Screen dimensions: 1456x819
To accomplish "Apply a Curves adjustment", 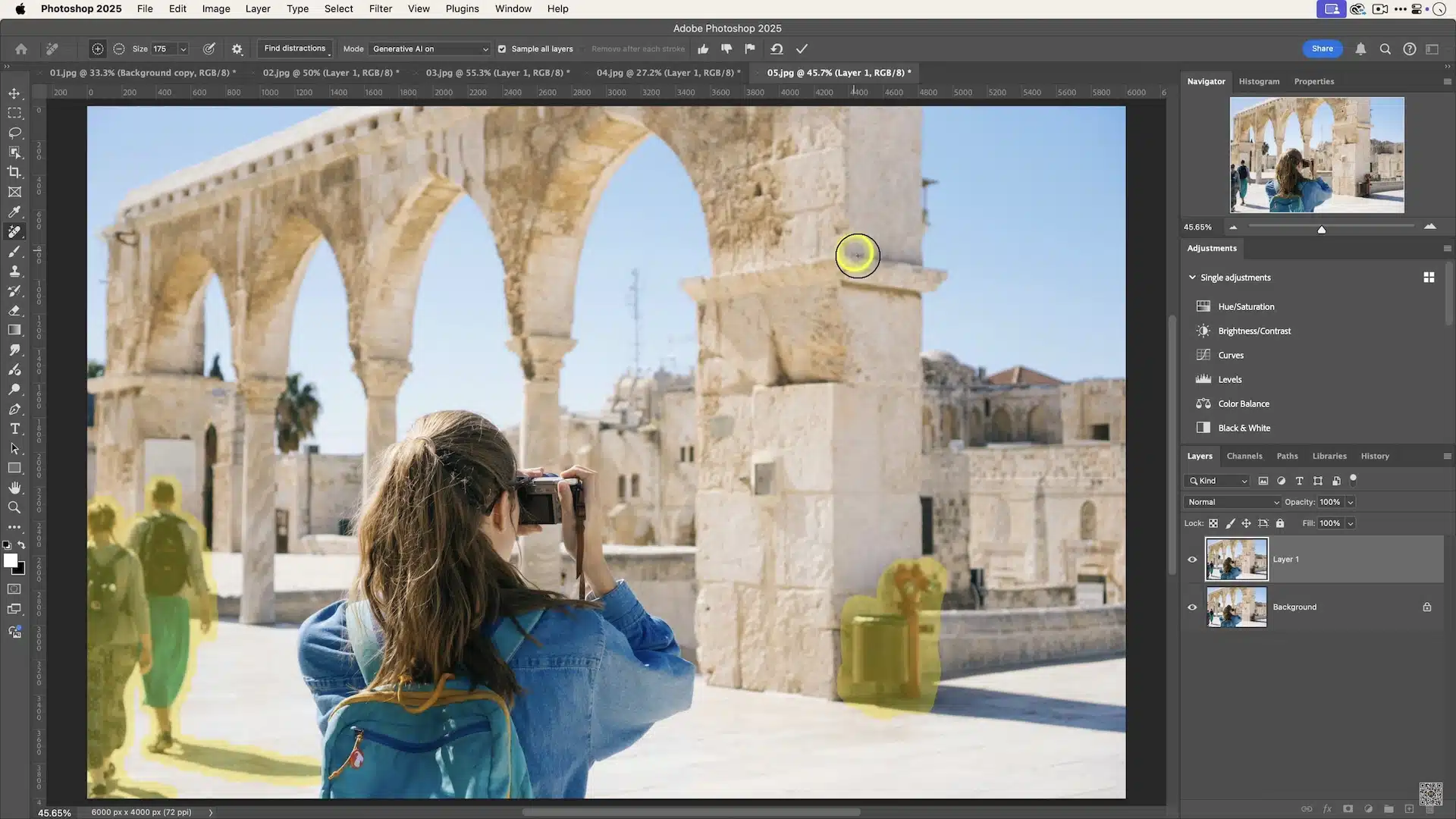I will tap(1230, 355).
